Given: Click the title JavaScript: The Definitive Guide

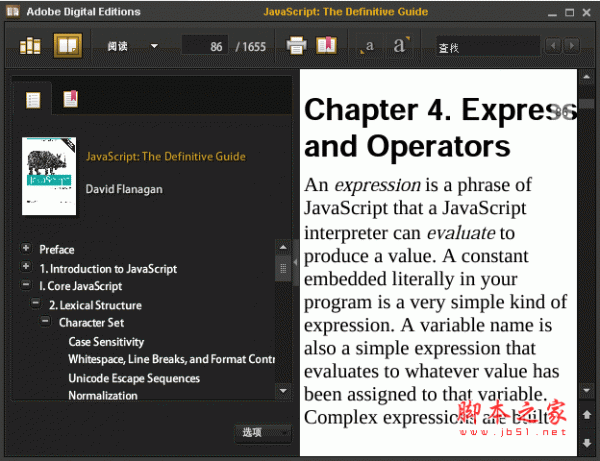Looking at the screenshot, I should (166, 156).
